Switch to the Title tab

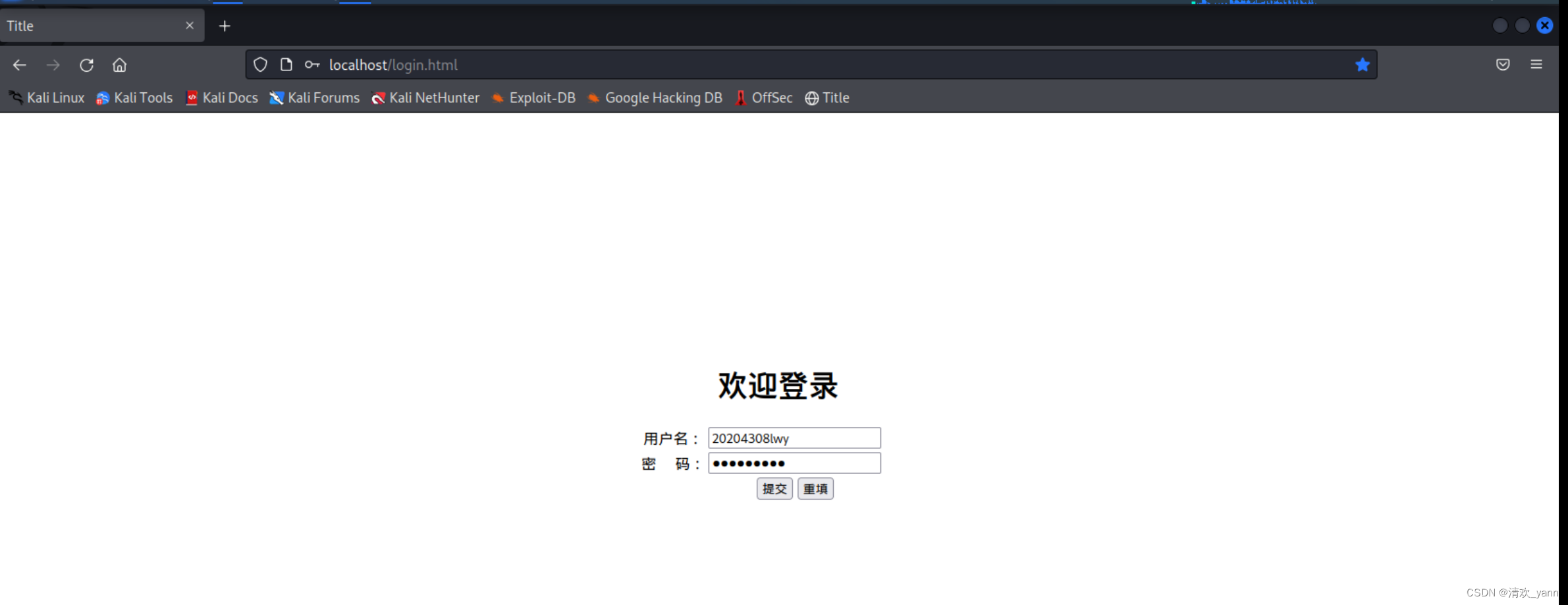pos(92,26)
